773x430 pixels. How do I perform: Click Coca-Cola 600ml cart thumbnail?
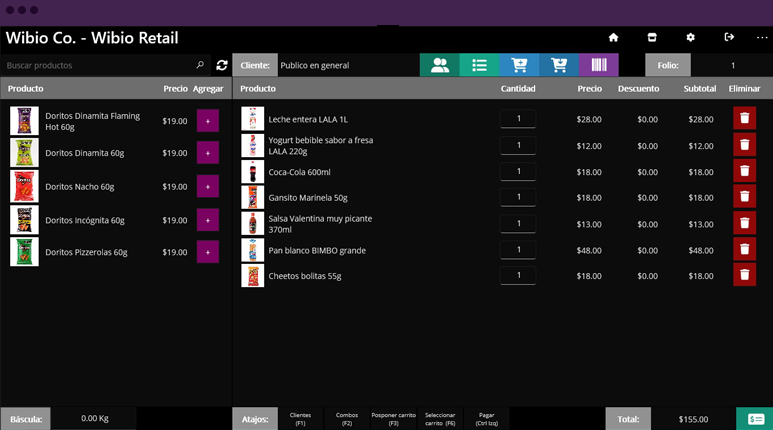click(x=252, y=172)
